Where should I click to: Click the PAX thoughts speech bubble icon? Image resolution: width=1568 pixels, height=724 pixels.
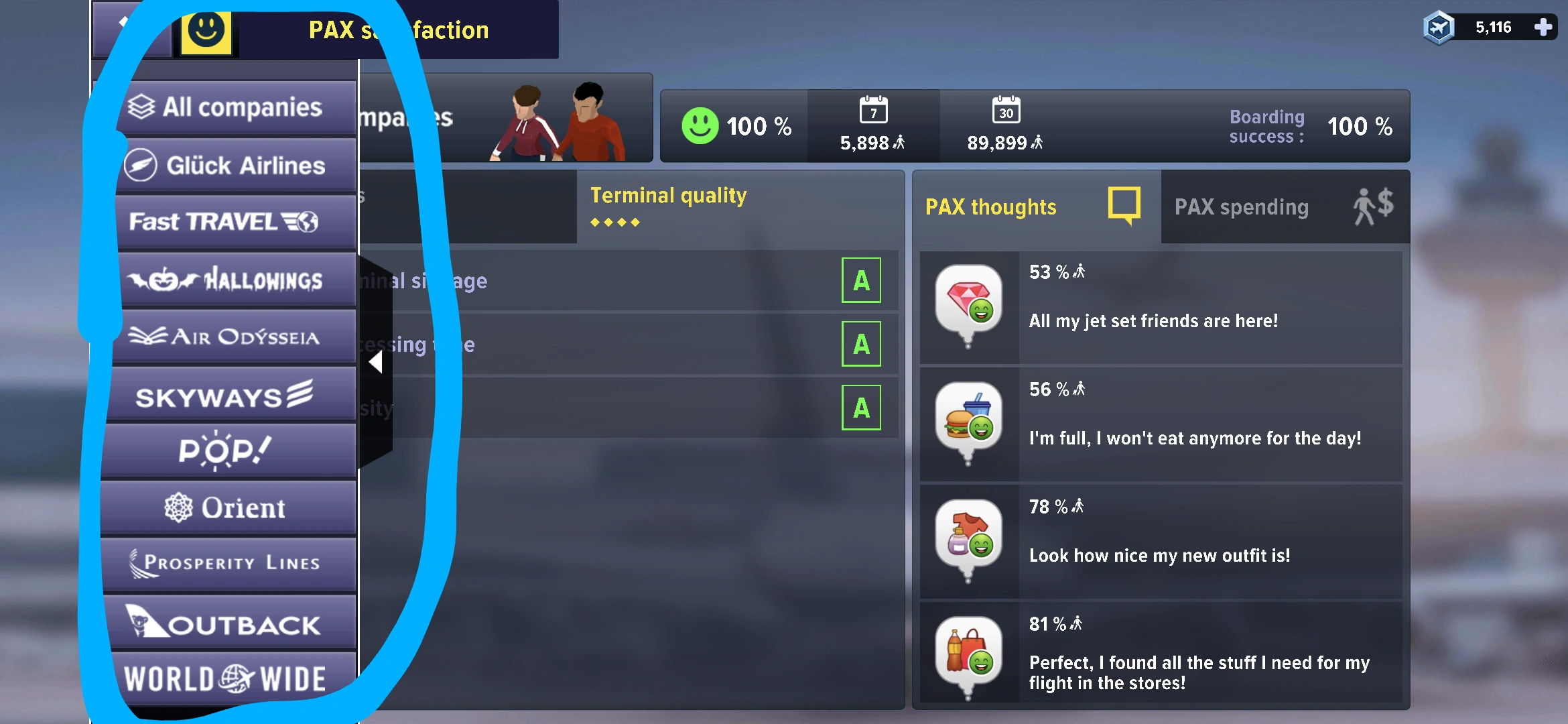pyautogui.click(x=1124, y=205)
